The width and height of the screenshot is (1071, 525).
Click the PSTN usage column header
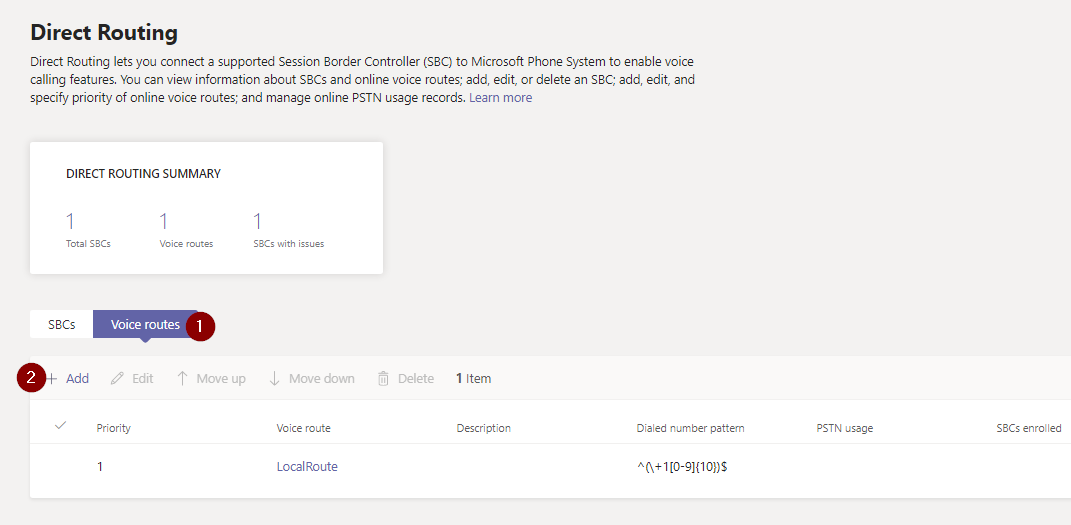845,428
